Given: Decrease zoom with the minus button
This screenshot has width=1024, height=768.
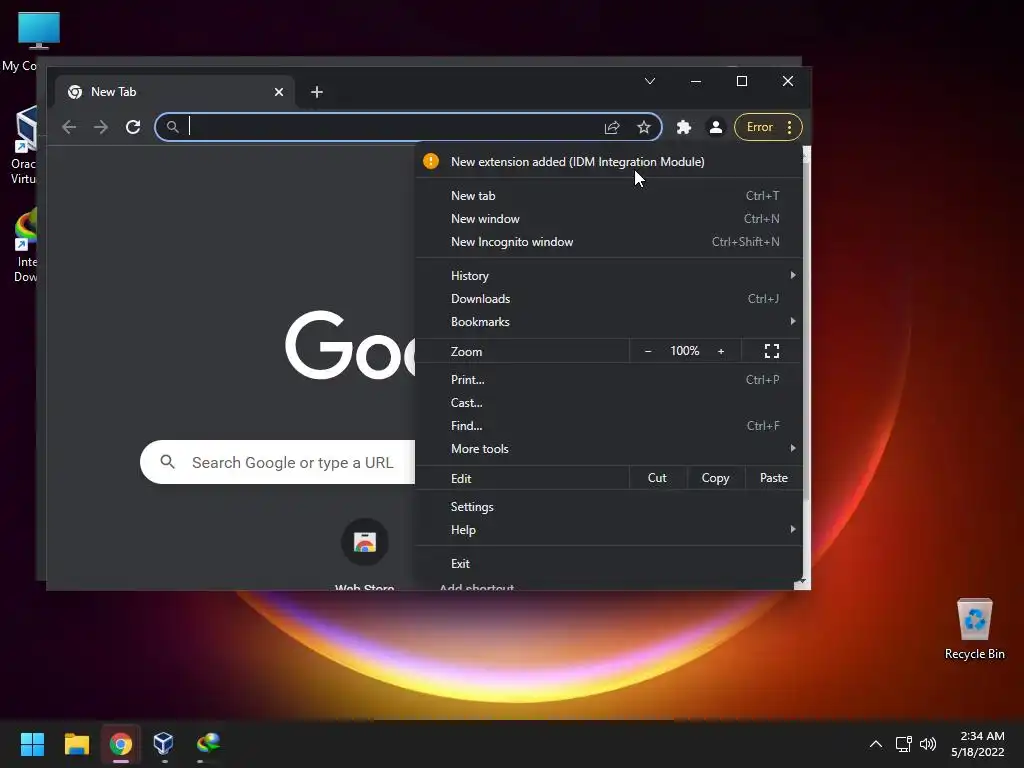Looking at the screenshot, I should point(648,351).
